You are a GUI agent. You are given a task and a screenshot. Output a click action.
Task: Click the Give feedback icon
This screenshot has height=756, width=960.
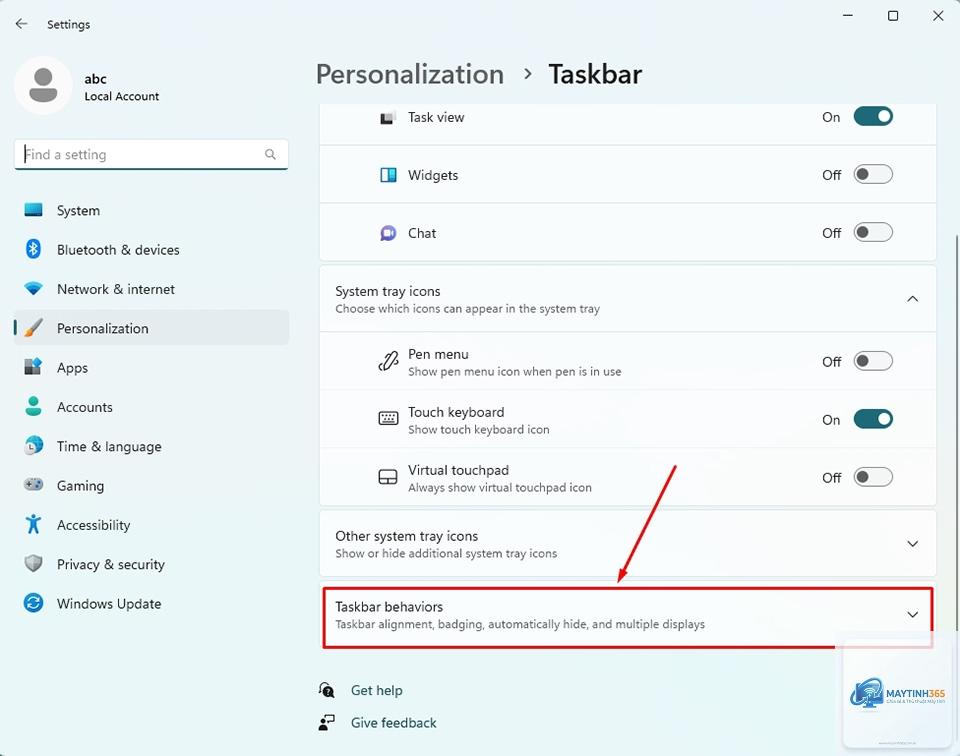point(326,722)
